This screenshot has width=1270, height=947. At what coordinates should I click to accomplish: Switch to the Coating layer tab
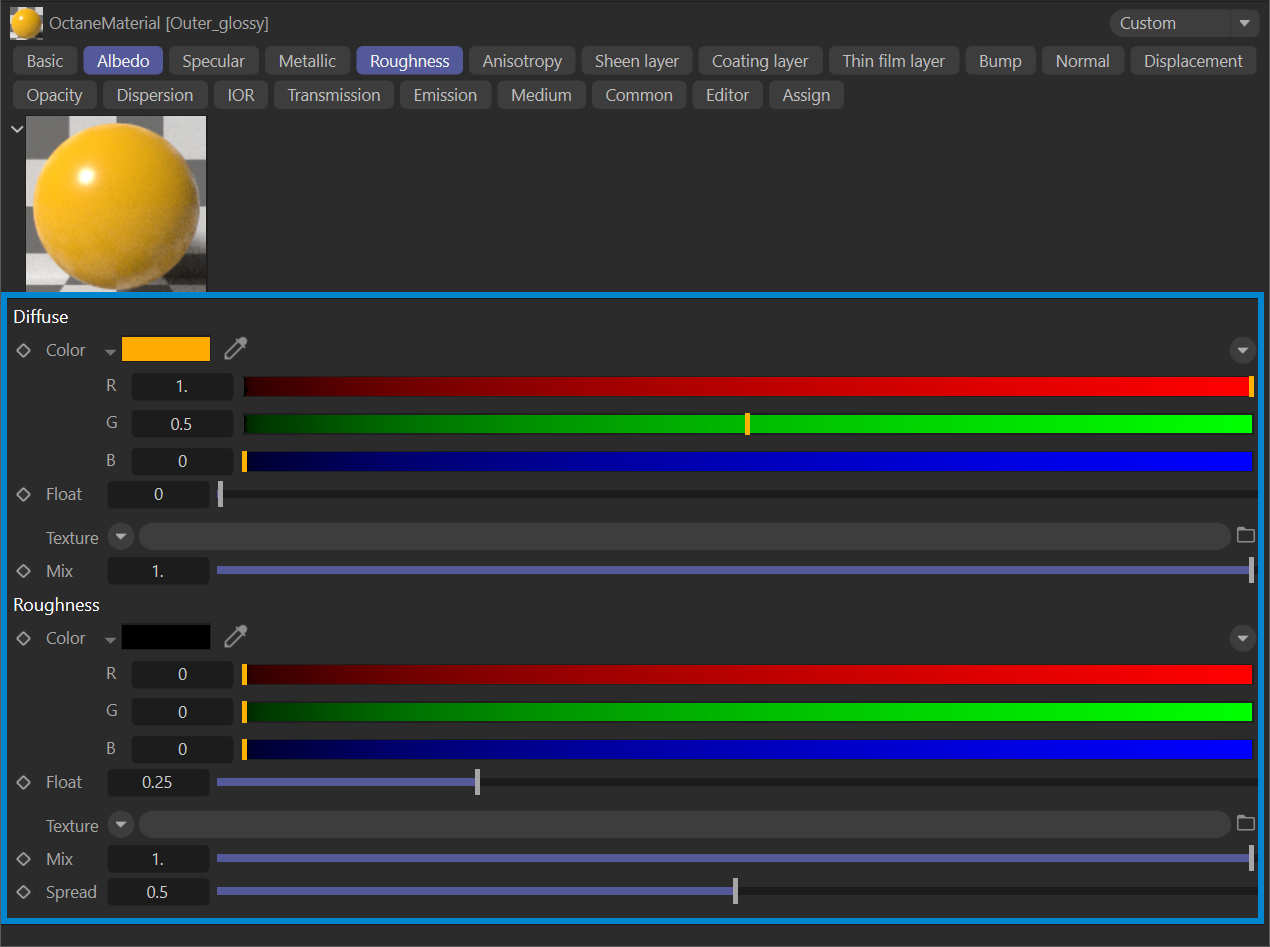[x=759, y=61]
